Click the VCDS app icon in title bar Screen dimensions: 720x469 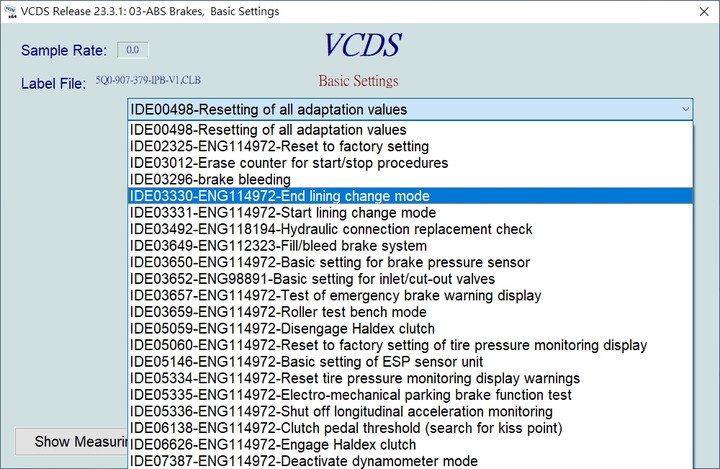(10, 11)
